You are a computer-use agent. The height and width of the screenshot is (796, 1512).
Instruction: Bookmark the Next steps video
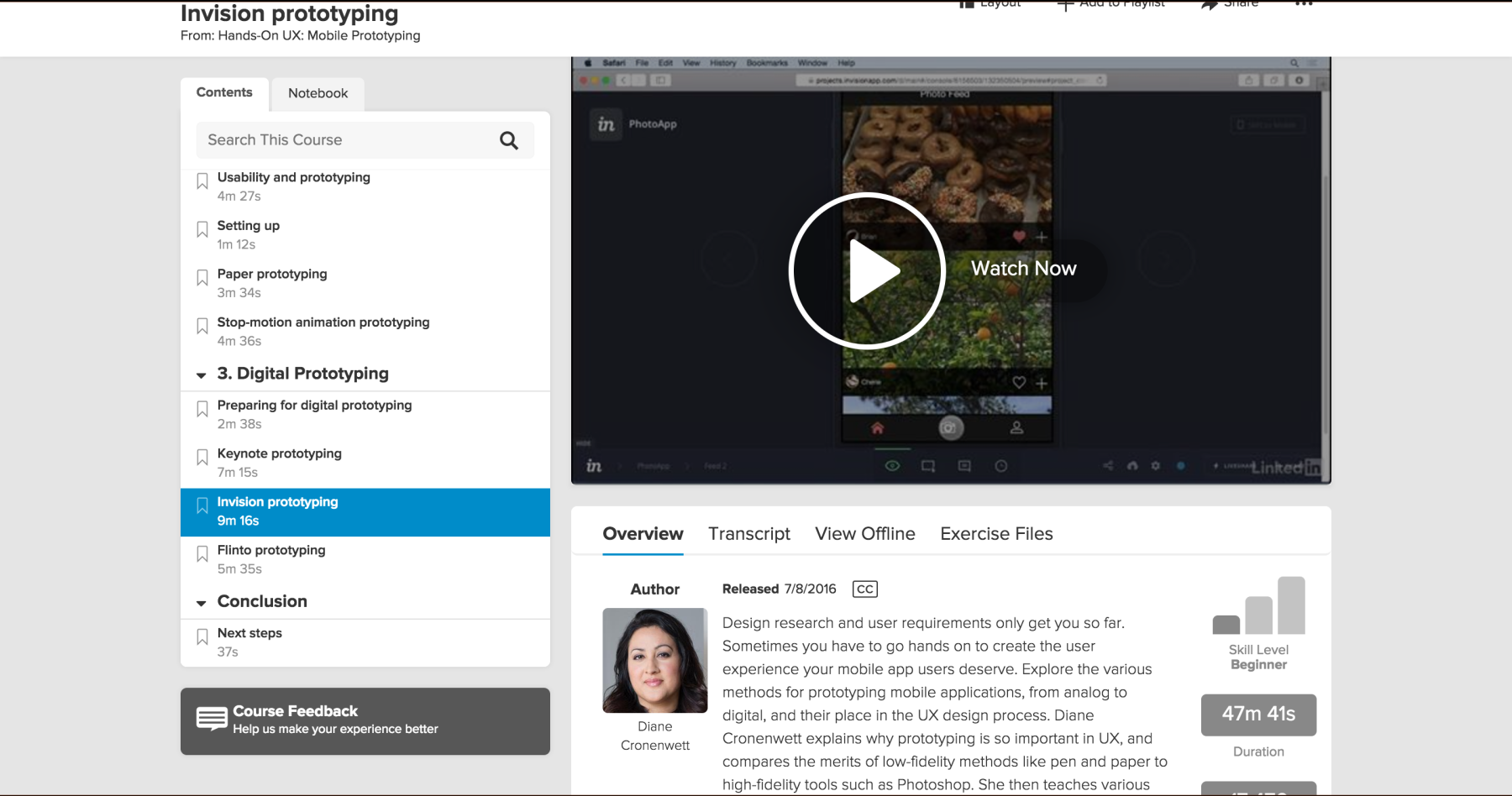[202, 637]
